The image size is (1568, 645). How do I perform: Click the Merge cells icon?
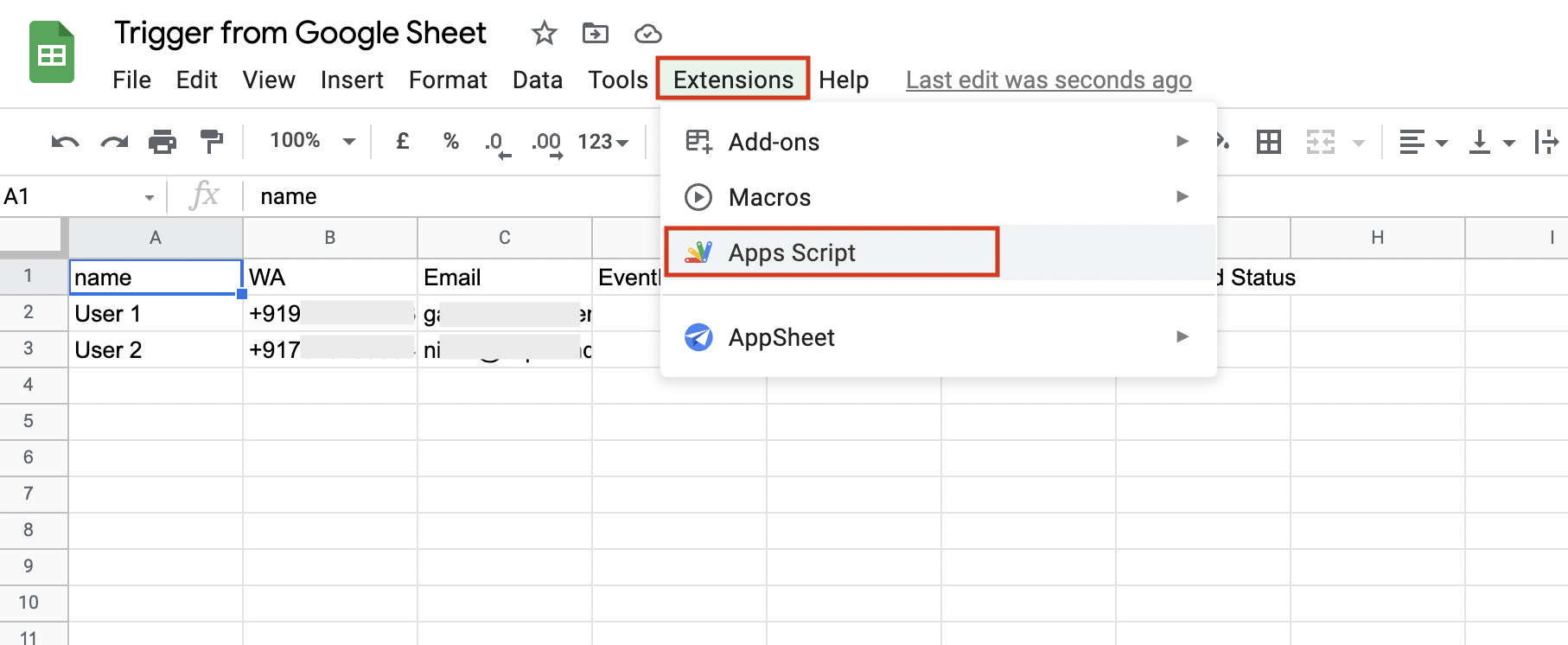1321,141
